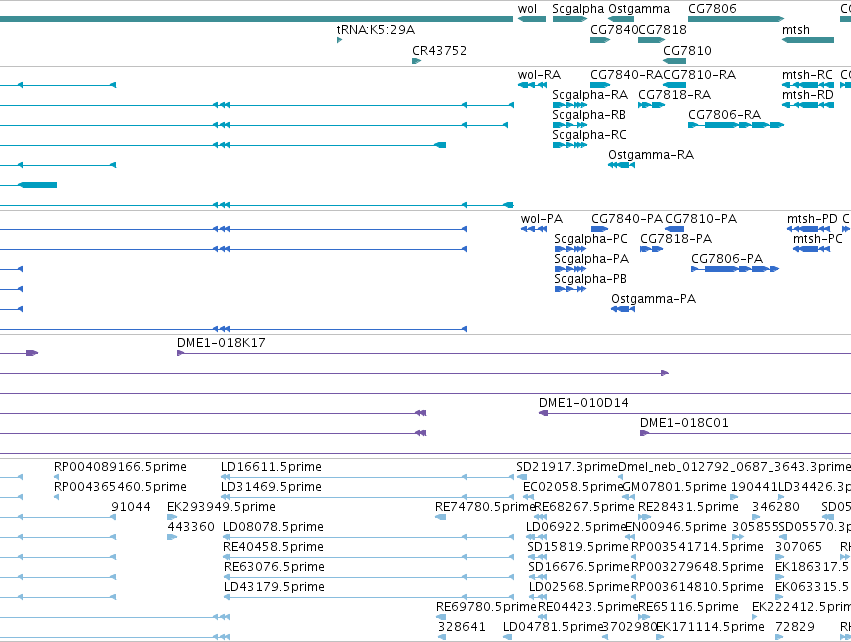Click the Scgalpha-RC transcript label

click(589, 135)
